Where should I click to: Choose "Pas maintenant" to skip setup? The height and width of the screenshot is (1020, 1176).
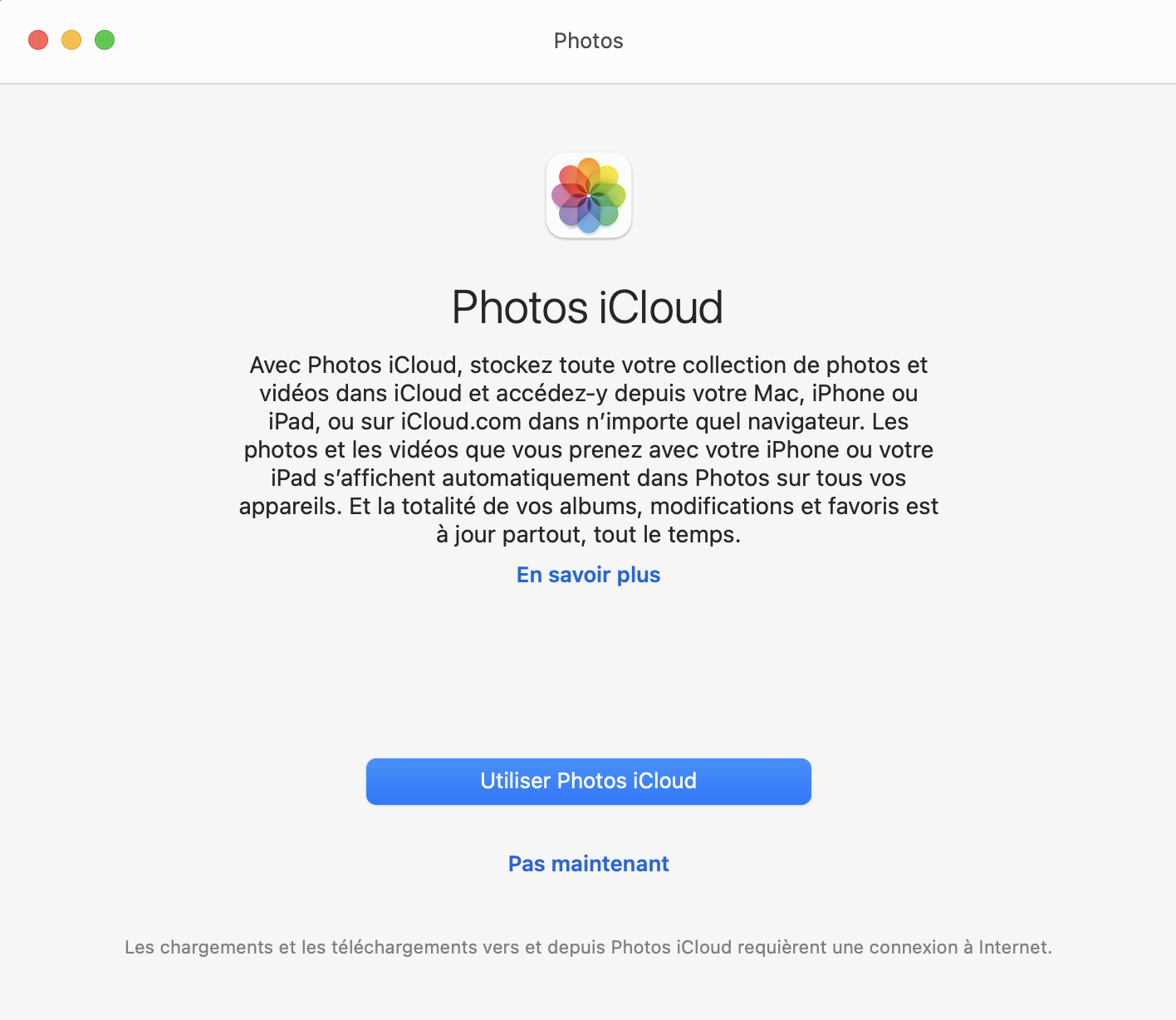click(588, 864)
